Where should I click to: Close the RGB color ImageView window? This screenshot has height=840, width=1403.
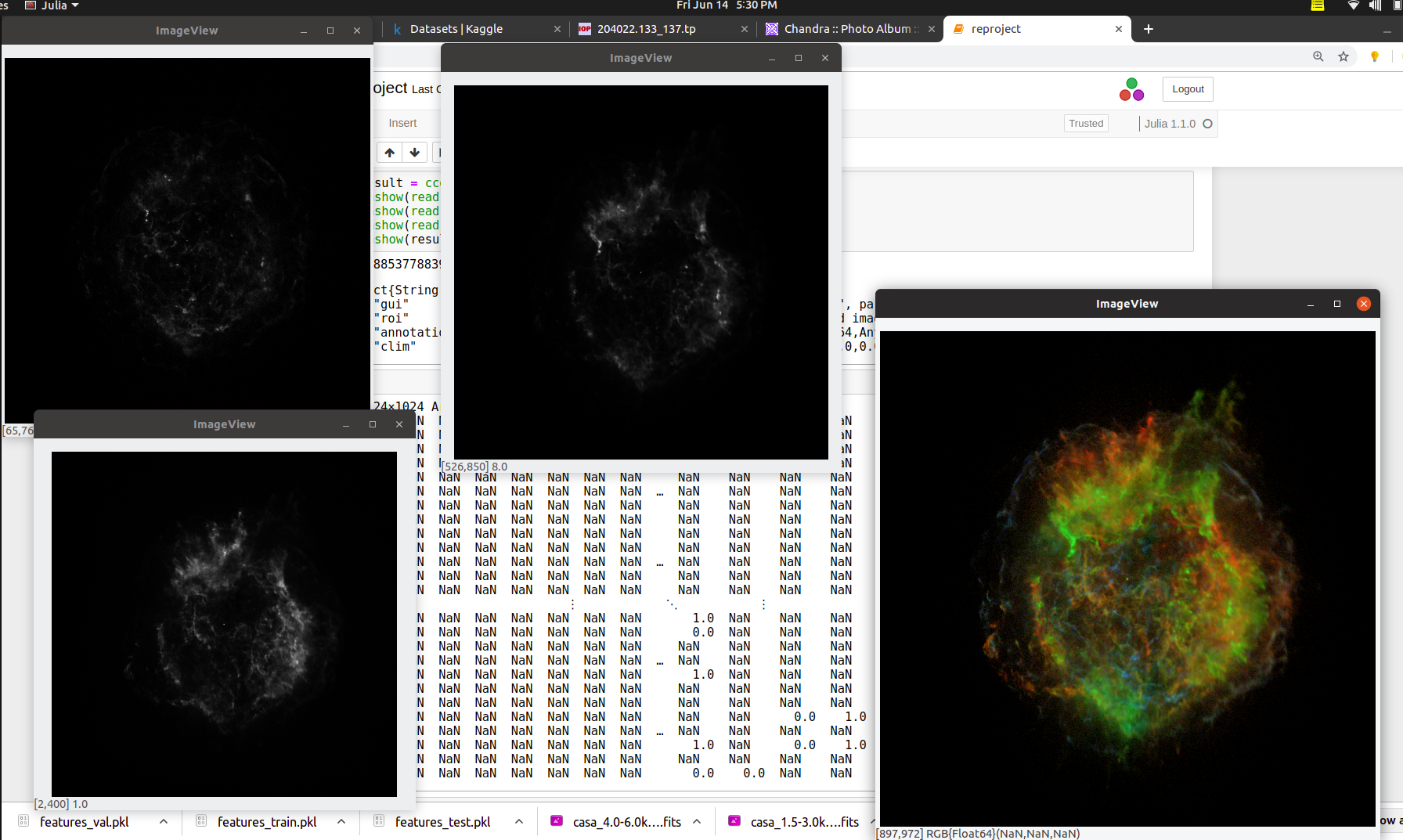[1364, 304]
